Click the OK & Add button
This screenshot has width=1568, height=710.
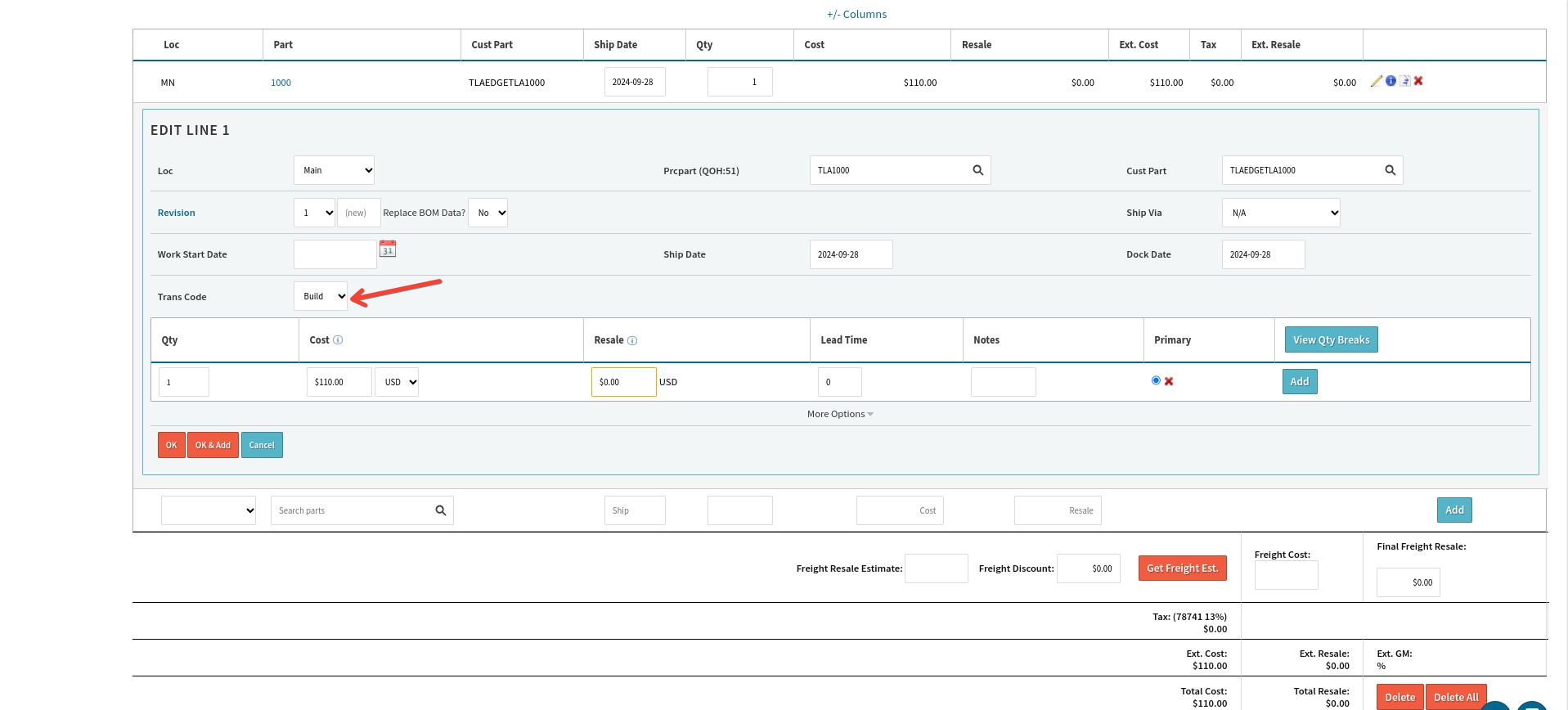(x=213, y=445)
